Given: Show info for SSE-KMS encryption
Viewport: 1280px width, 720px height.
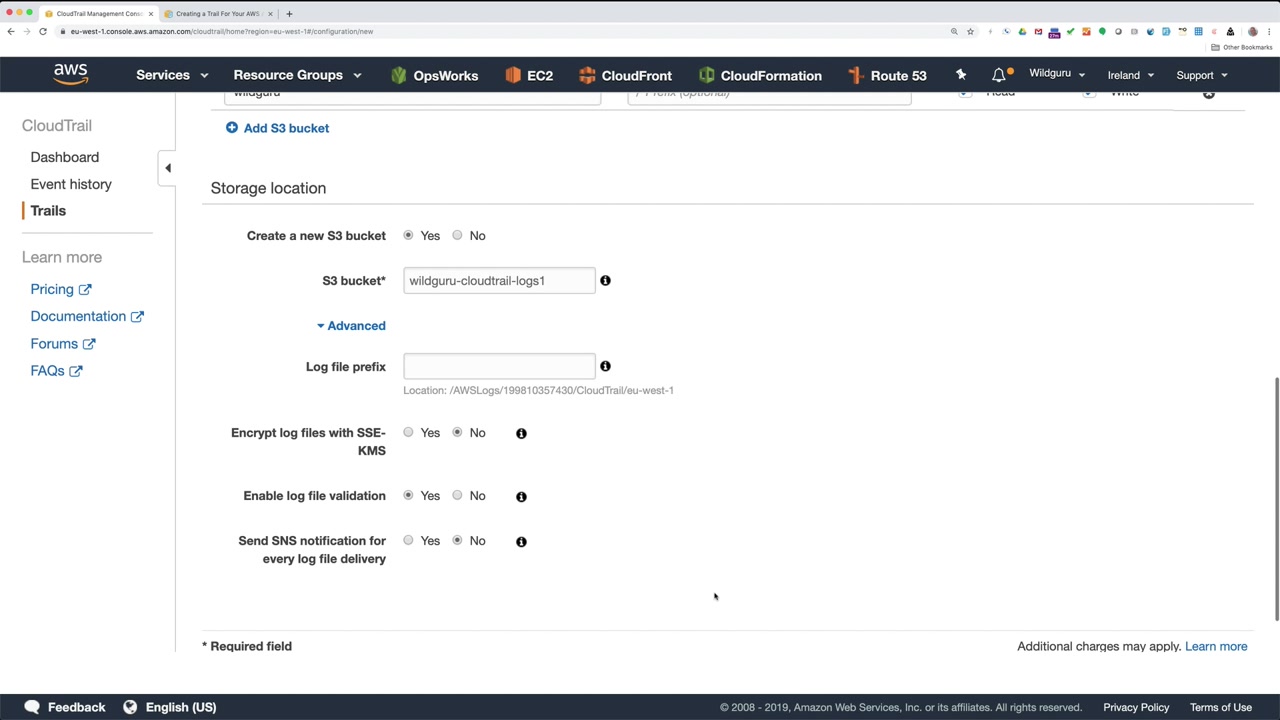Looking at the screenshot, I should (521, 433).
